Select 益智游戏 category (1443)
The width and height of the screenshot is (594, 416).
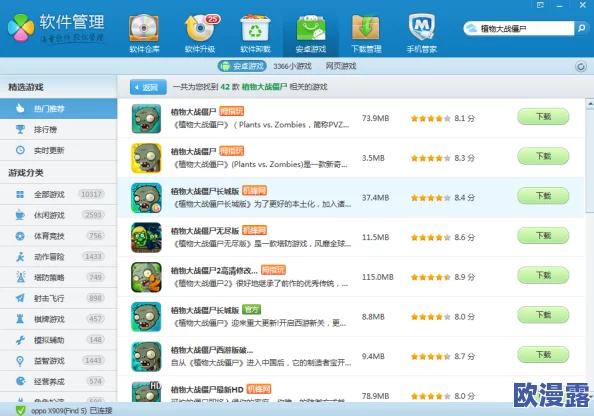tap(58, 361)
